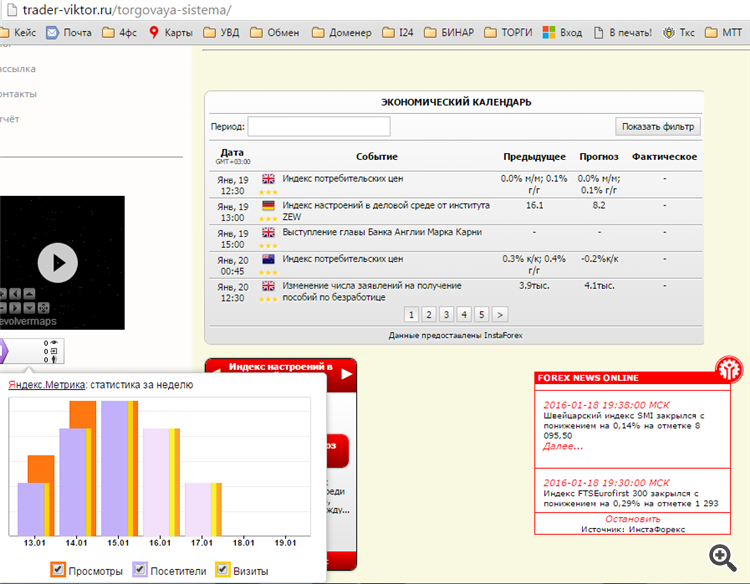Click the address bar URL

127,10
